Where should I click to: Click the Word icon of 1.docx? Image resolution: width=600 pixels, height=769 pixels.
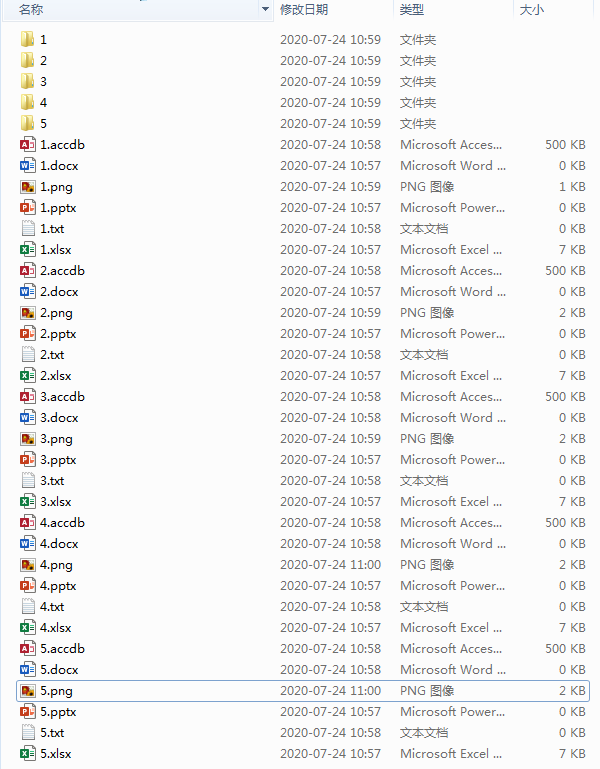click(28, 165)
